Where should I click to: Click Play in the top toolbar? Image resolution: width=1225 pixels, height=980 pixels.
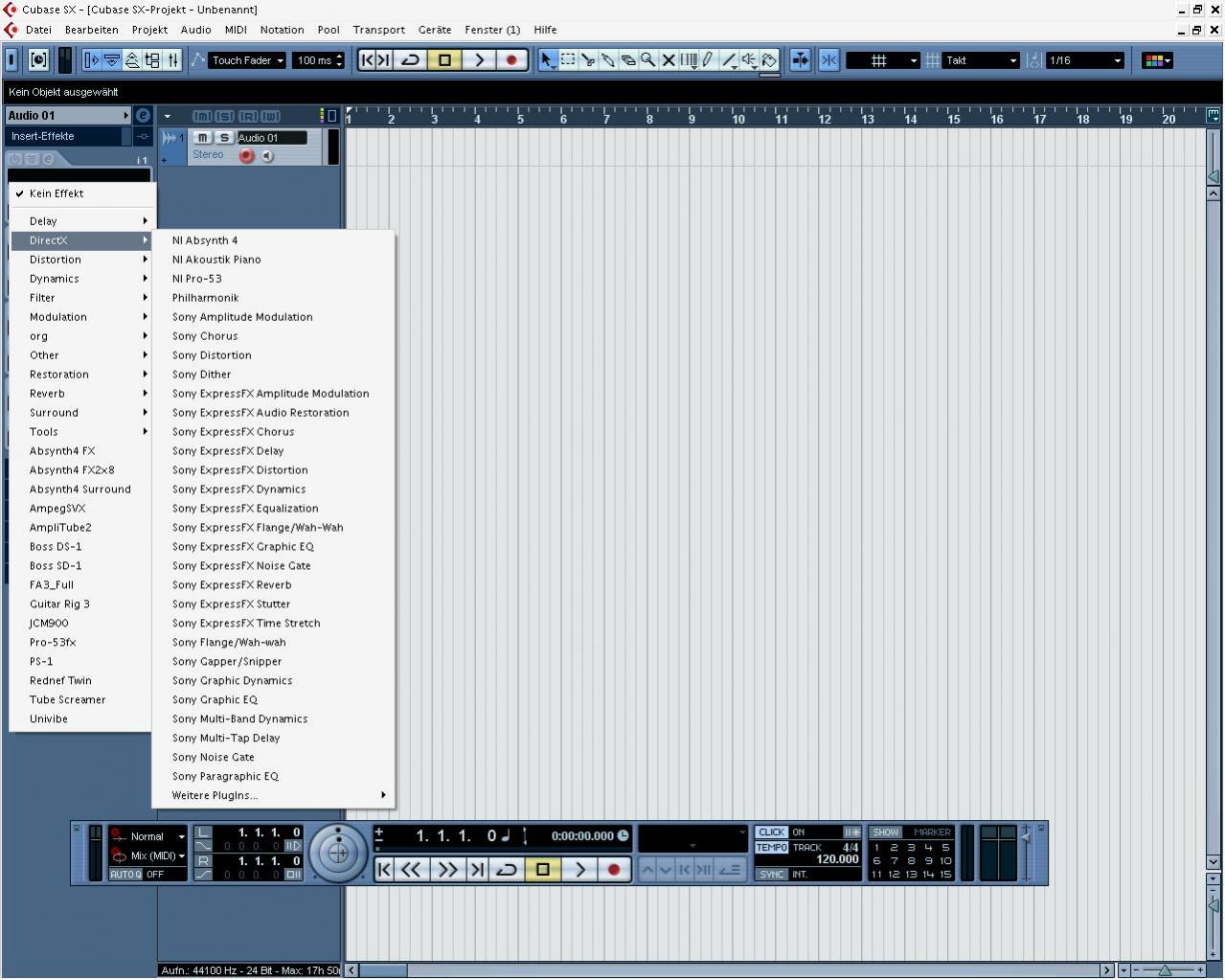(478, 60)
